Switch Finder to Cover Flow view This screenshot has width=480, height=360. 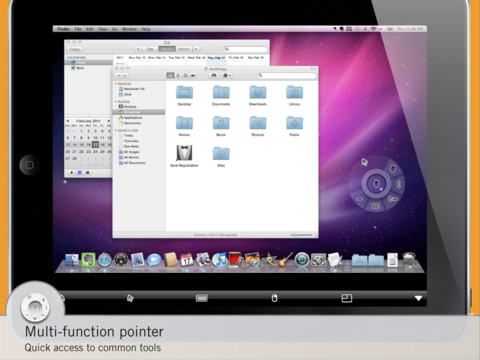[x=193, y=75]
